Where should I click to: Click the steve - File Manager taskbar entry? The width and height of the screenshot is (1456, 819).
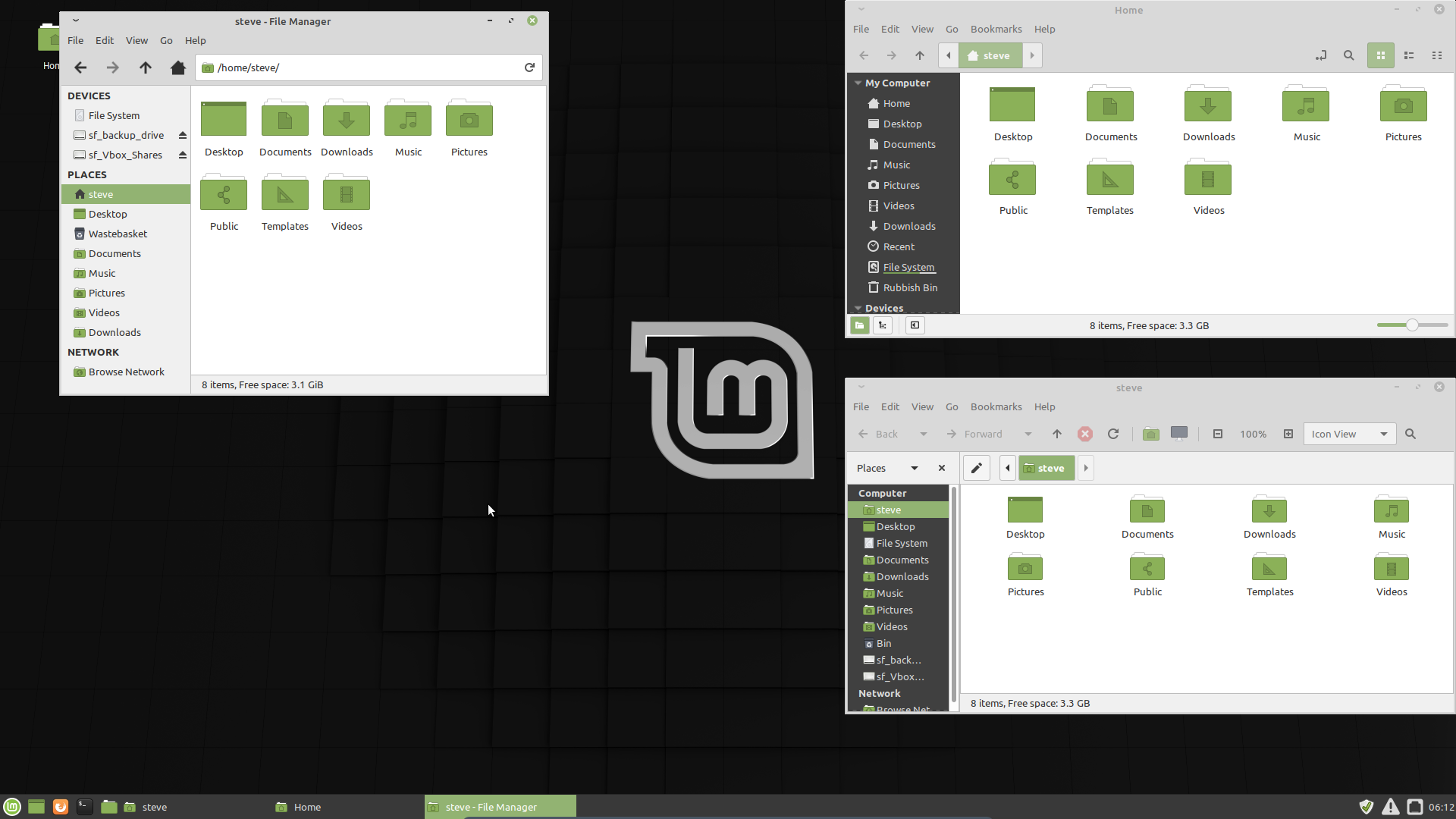(x=499, y=806)
